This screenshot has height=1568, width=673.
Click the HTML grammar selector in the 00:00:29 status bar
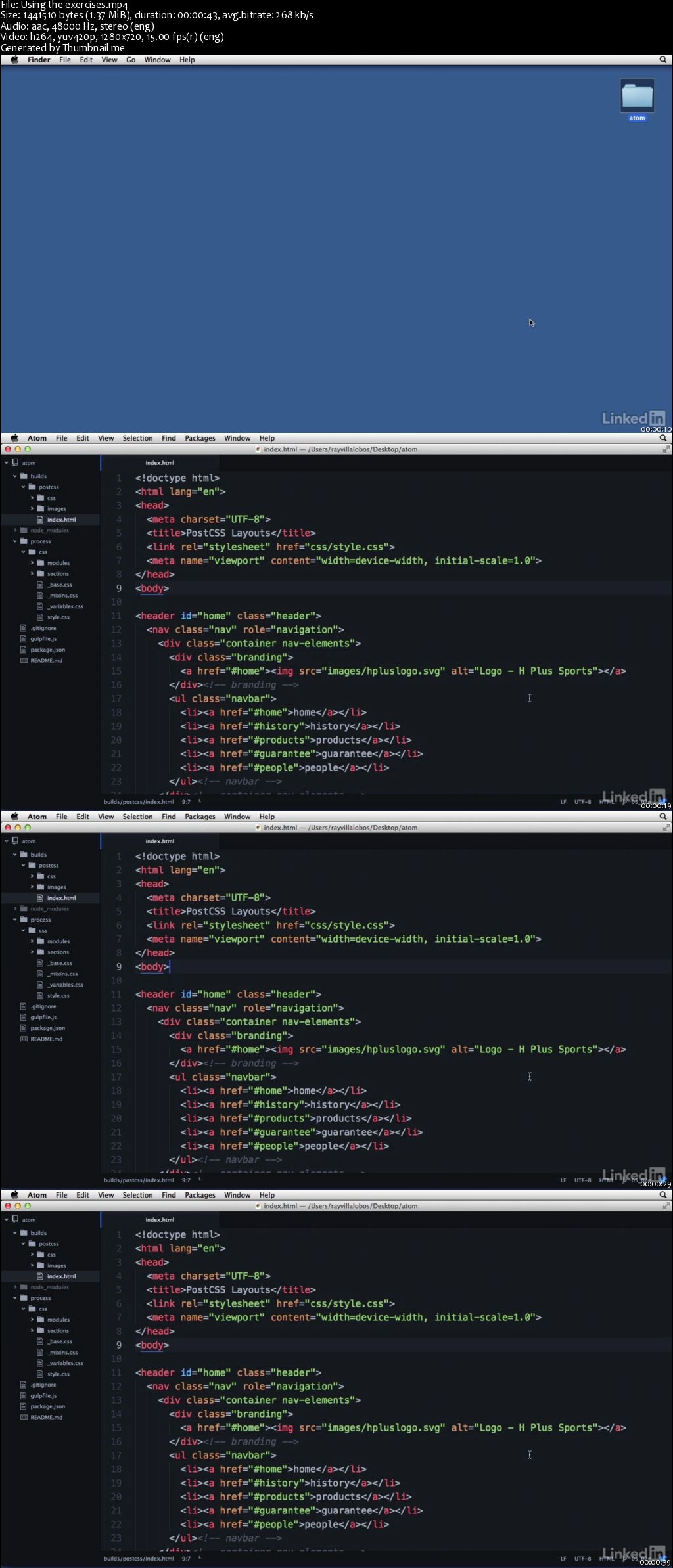click(606, 1180)
